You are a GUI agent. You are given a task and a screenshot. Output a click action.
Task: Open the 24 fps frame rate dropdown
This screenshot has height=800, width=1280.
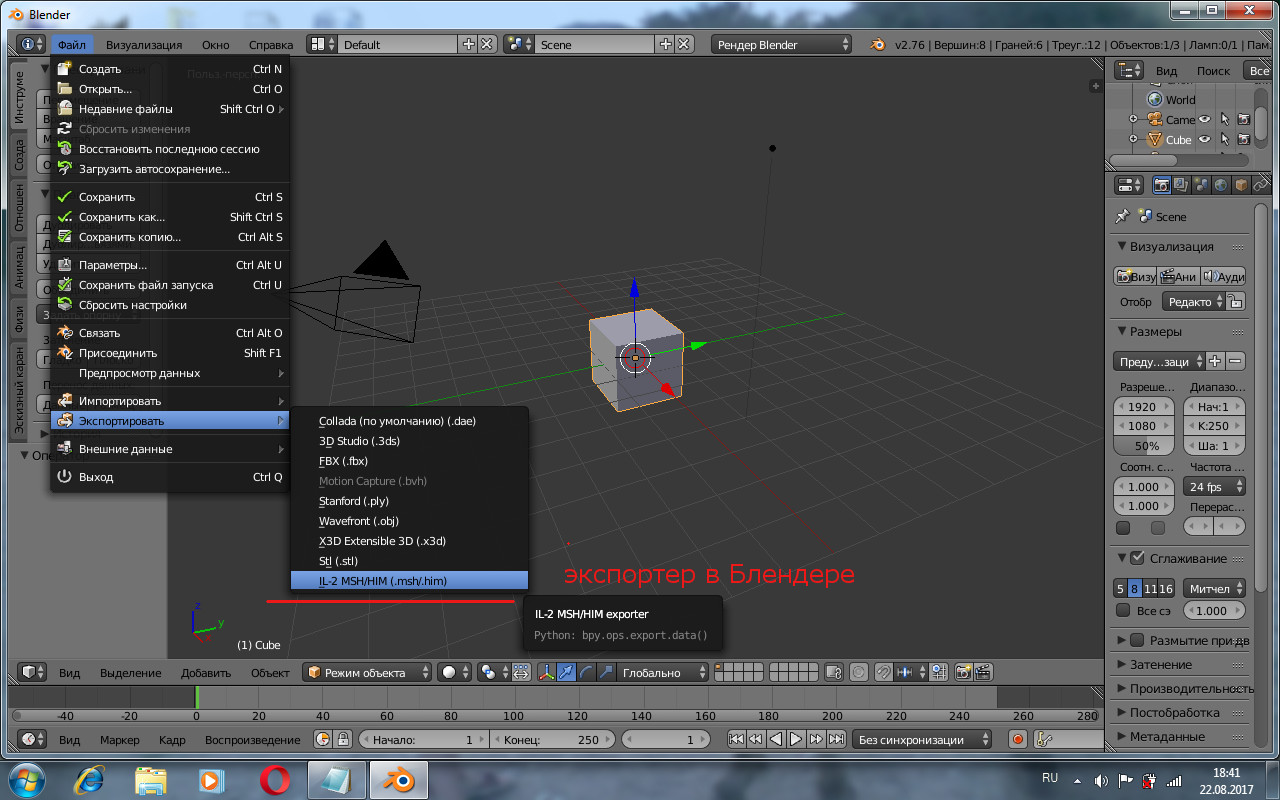coord(1215,487)
